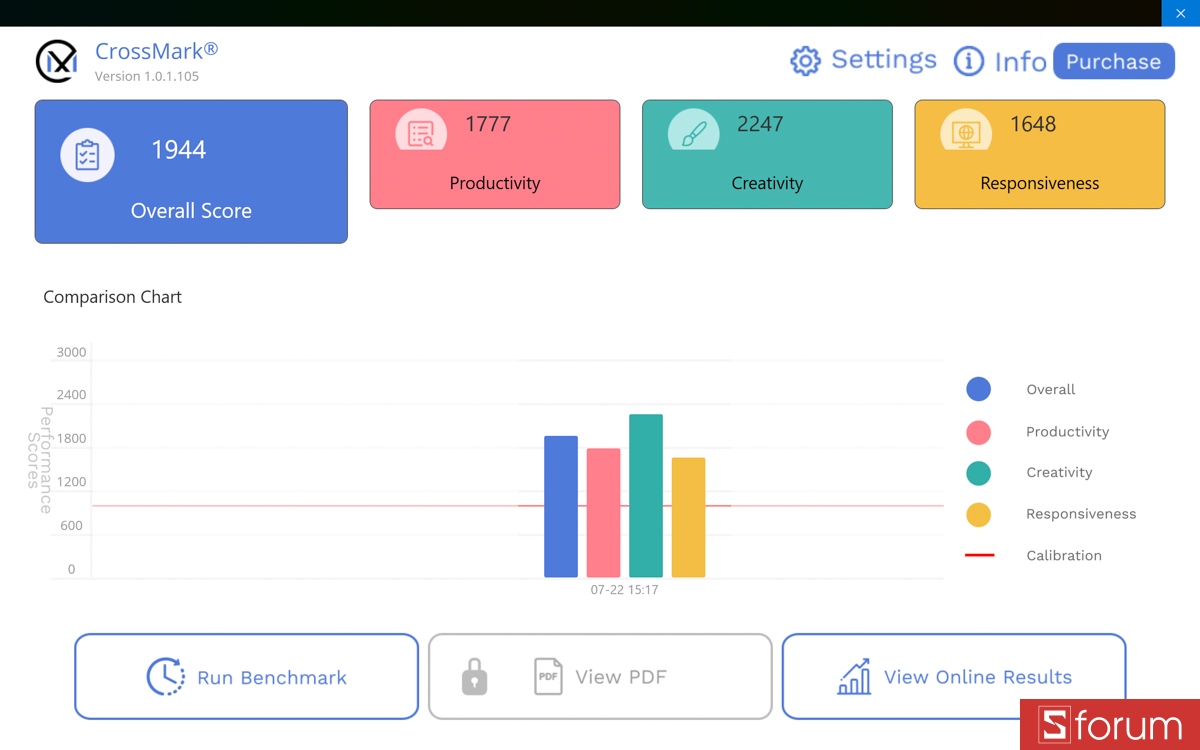Screen dimensions: 1200x750
Task: Click the Performance Scores axis title
Action: coord(40,460)
